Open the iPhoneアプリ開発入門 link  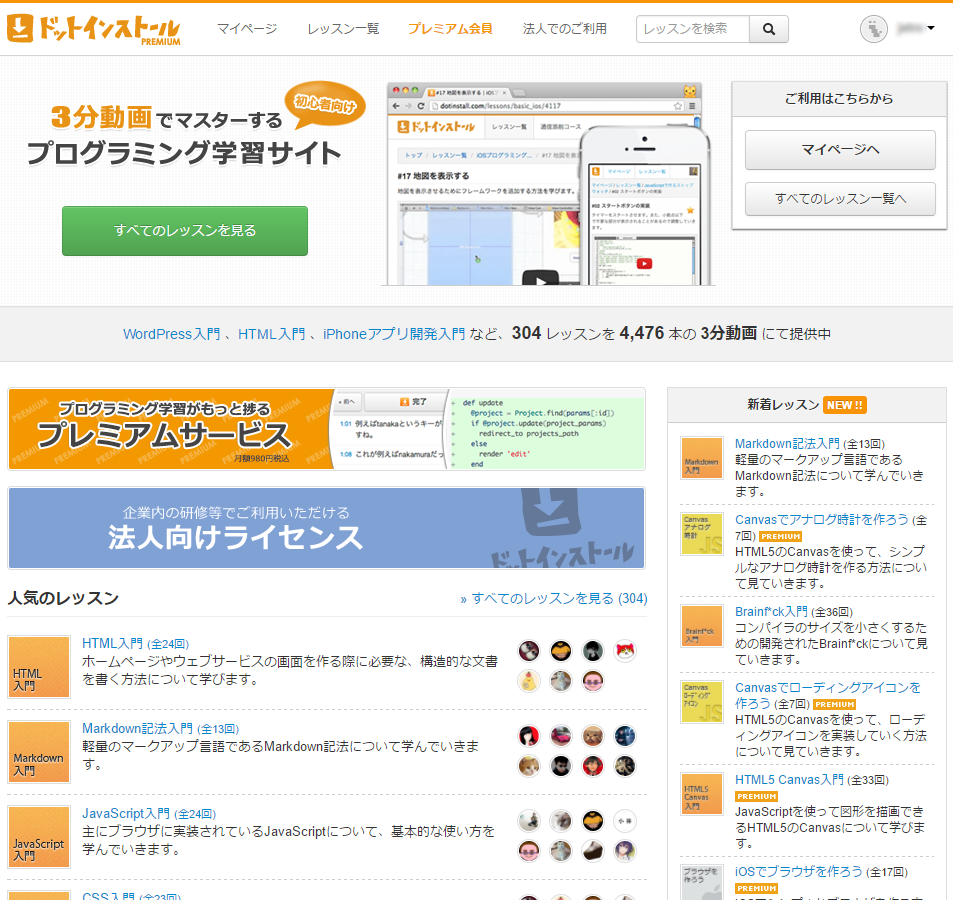394,334
